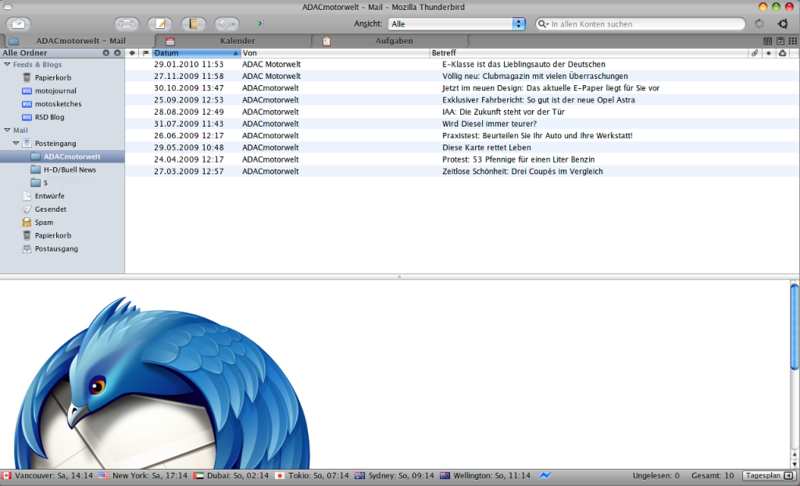The height and width of the screenshot is (486, 800).
Task: Select the H-D/Buell News folder
Action: 69,169
